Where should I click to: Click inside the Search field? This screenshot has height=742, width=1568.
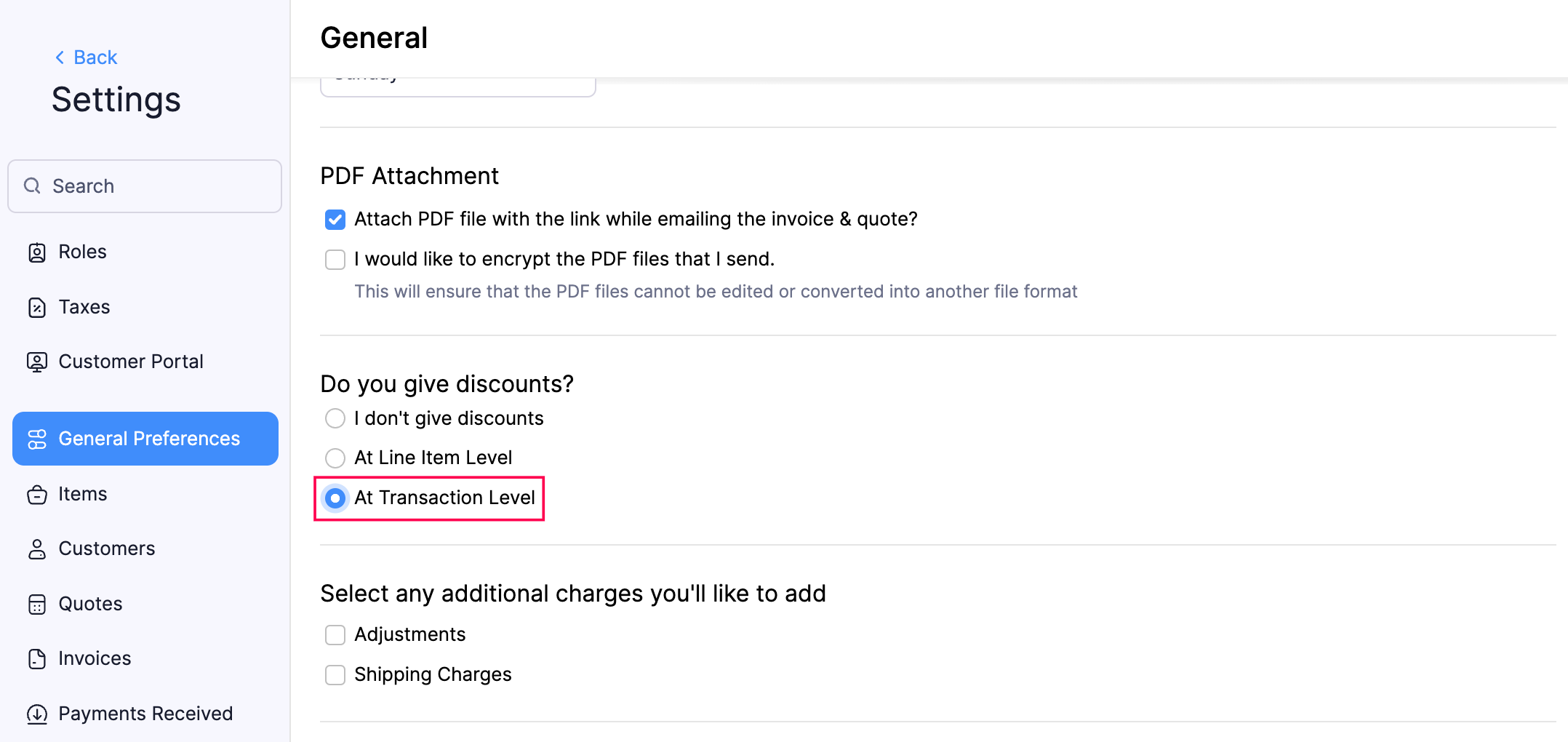click(144, 185)
